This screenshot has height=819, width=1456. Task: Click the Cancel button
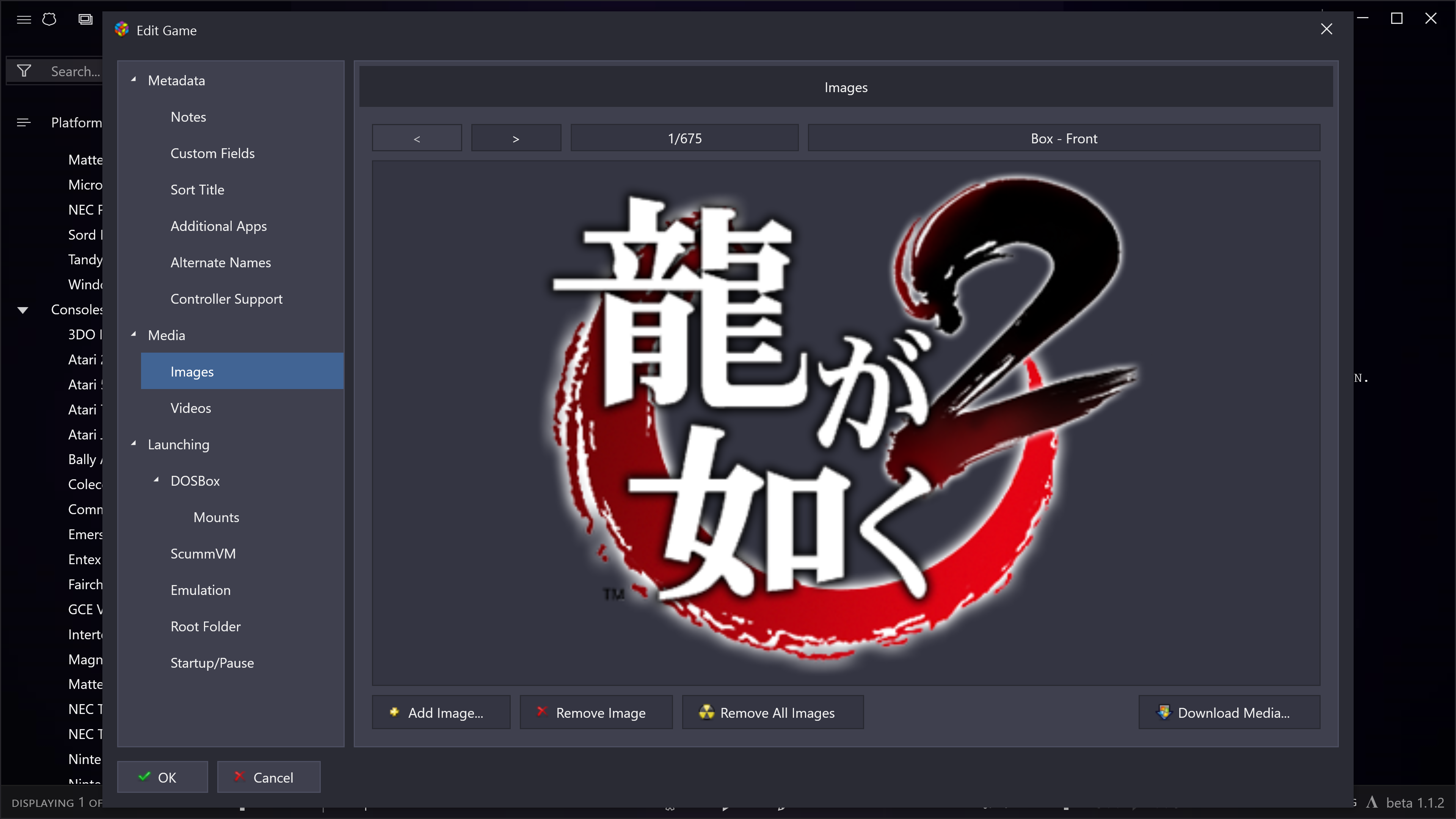point(268,777)
